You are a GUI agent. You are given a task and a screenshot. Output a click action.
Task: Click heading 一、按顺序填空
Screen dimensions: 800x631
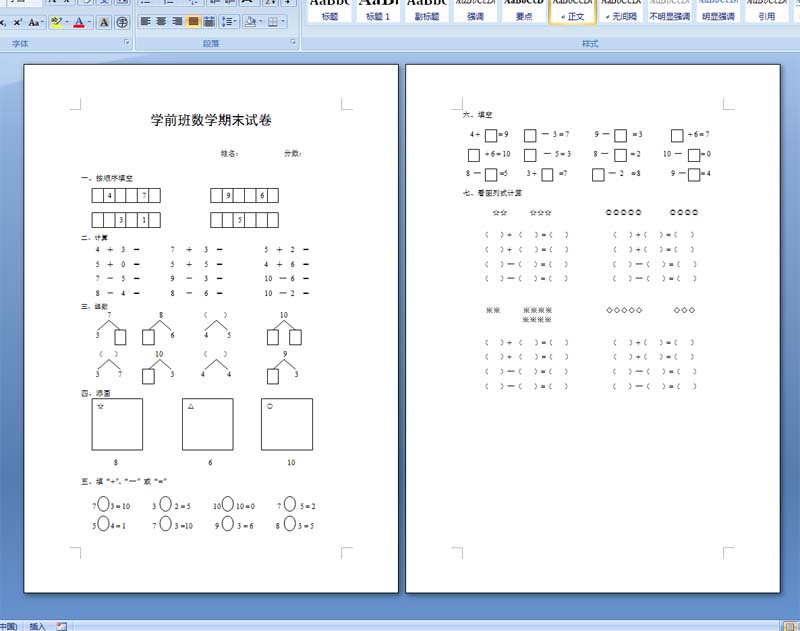point(107,178)
